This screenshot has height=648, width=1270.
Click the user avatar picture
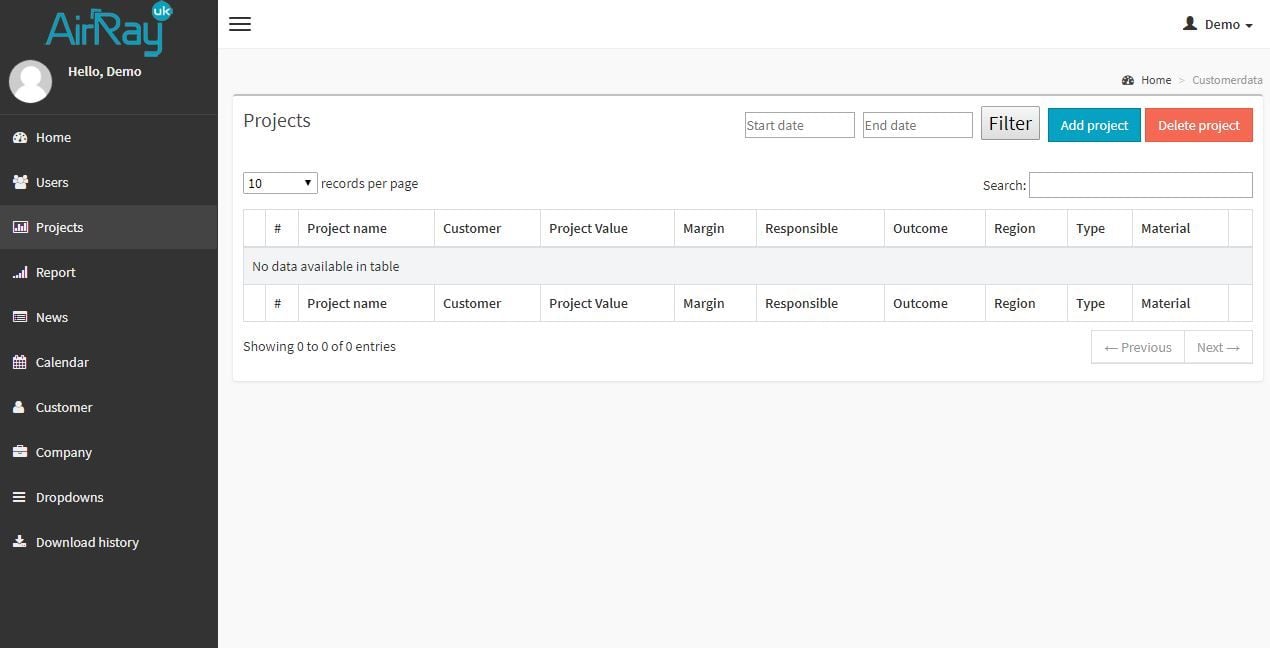pyautogui.click(x=31, y=82)
